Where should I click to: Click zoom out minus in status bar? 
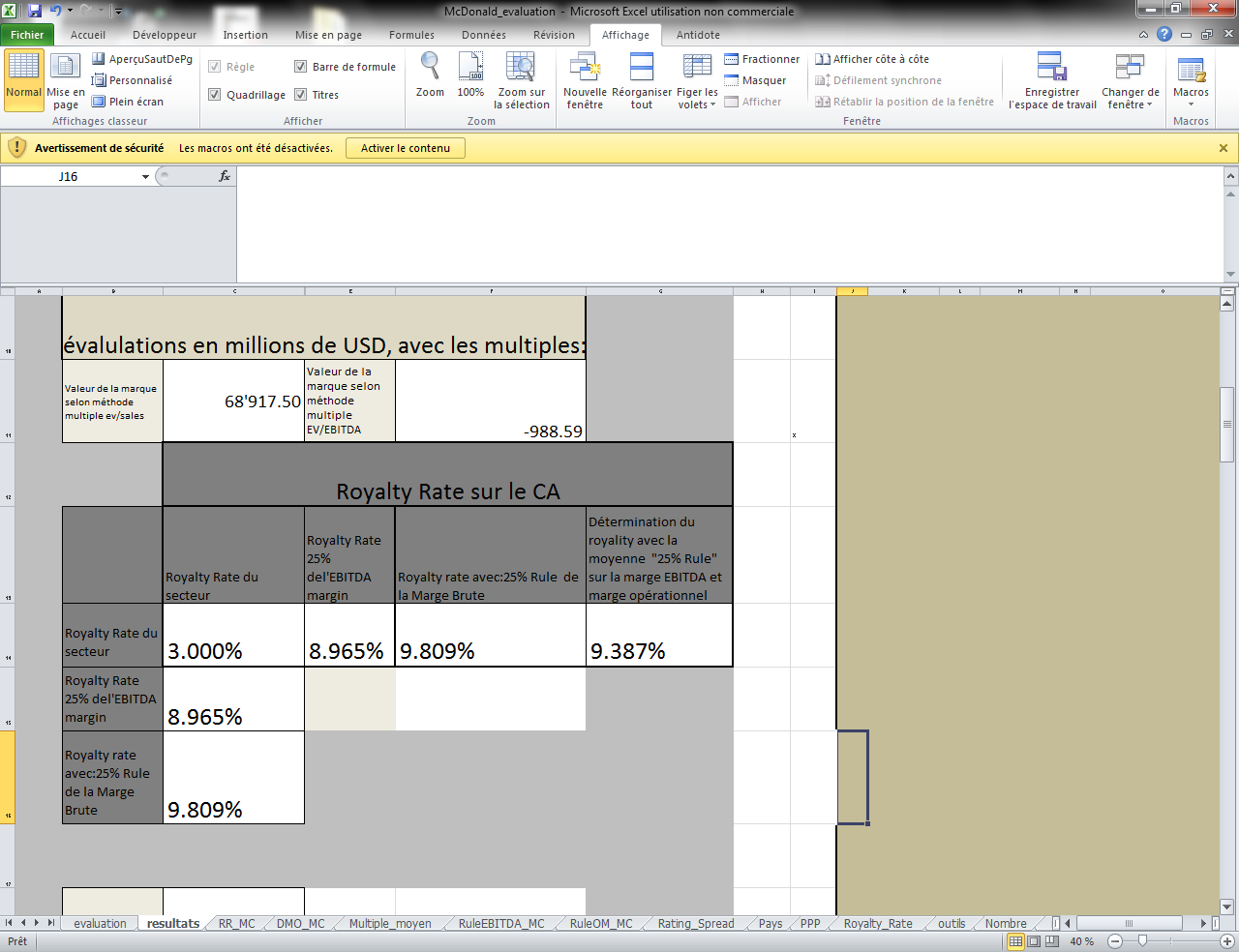(x=1115, y=940)
